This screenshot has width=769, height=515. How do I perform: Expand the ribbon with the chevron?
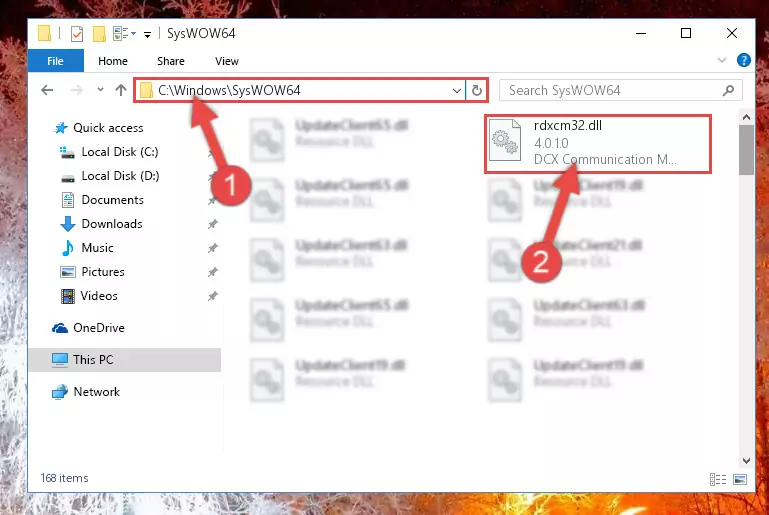tap(722, 60)
